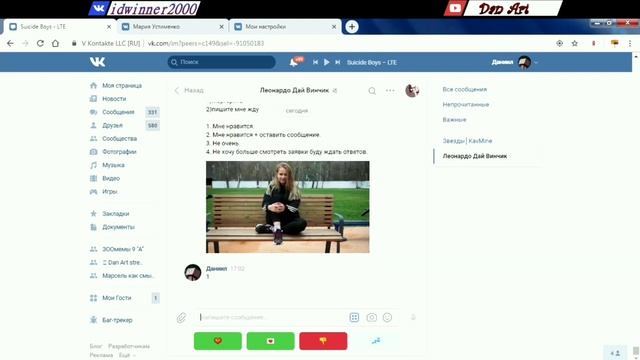The height and width of the screenshot is (360, 640).
Task: Skip to previous track in header player
Action: pos(315,62)
